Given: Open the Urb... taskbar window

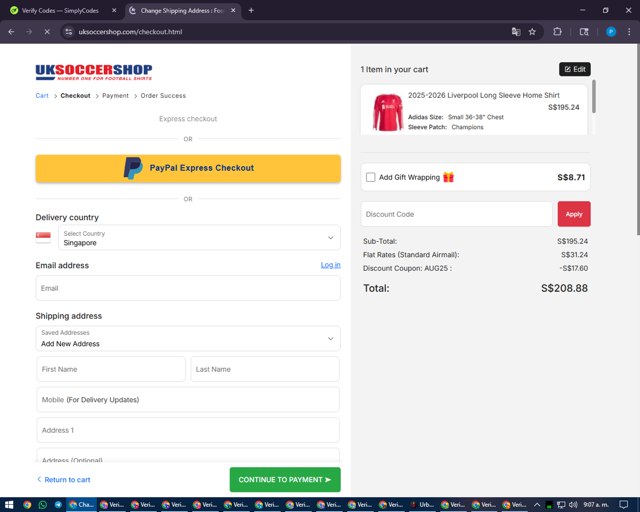Looking at the screenshot, I should click(x=422, y=505).
